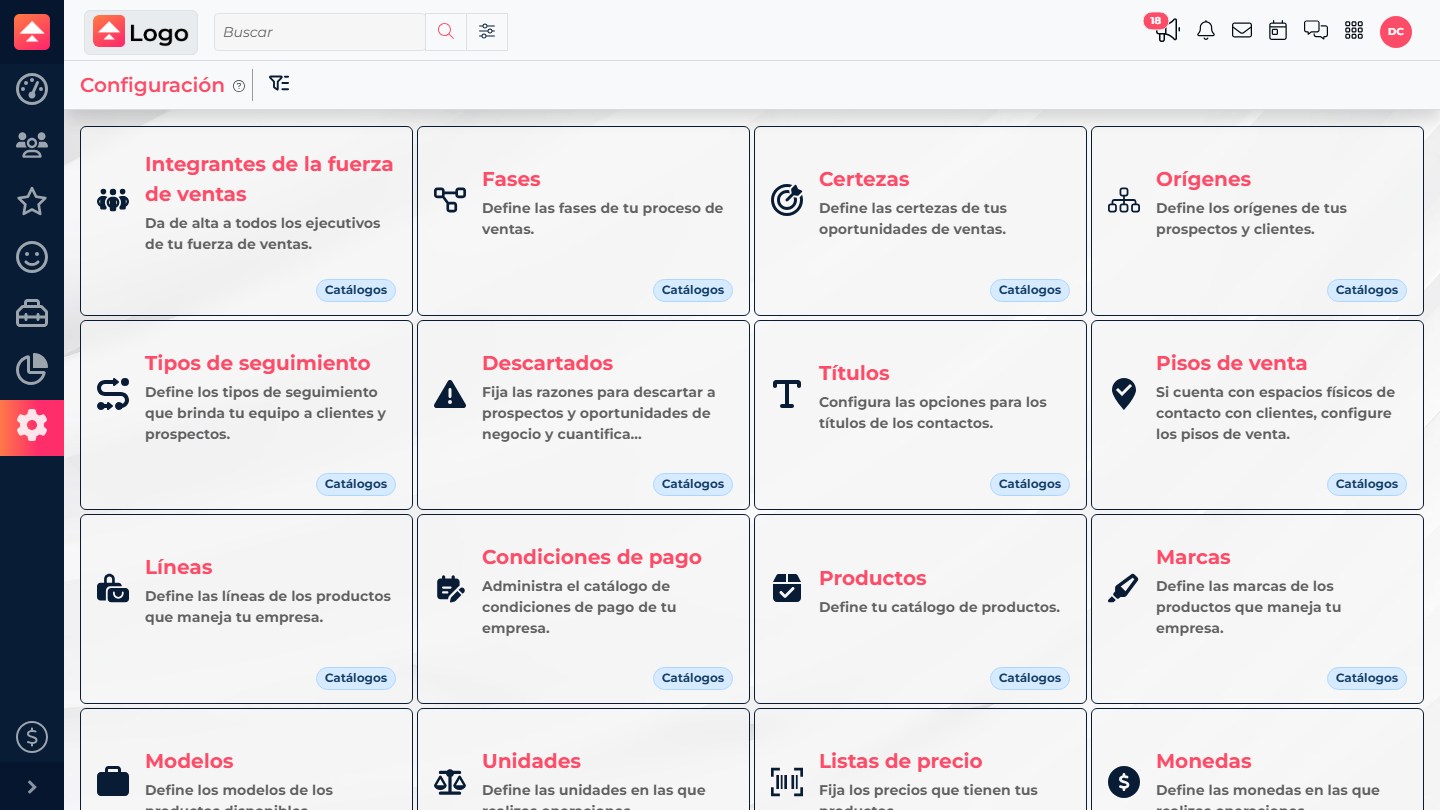Open the Fases card

pos(583,221)
